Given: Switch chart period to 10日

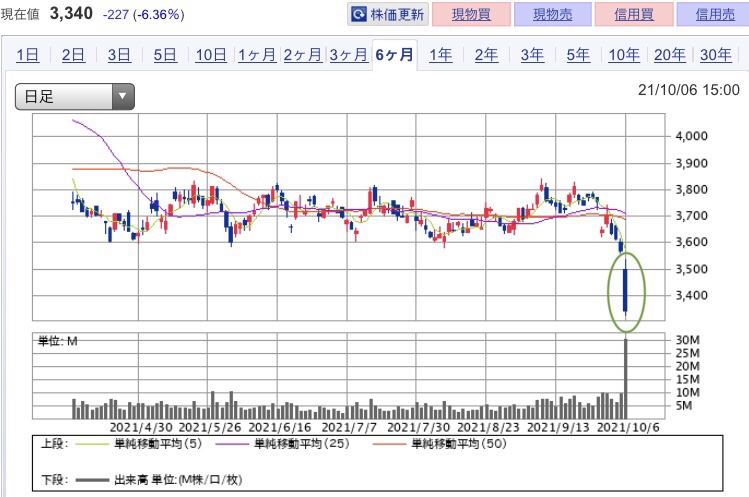Looking at the screenshot, I should (x=211, y=55).
